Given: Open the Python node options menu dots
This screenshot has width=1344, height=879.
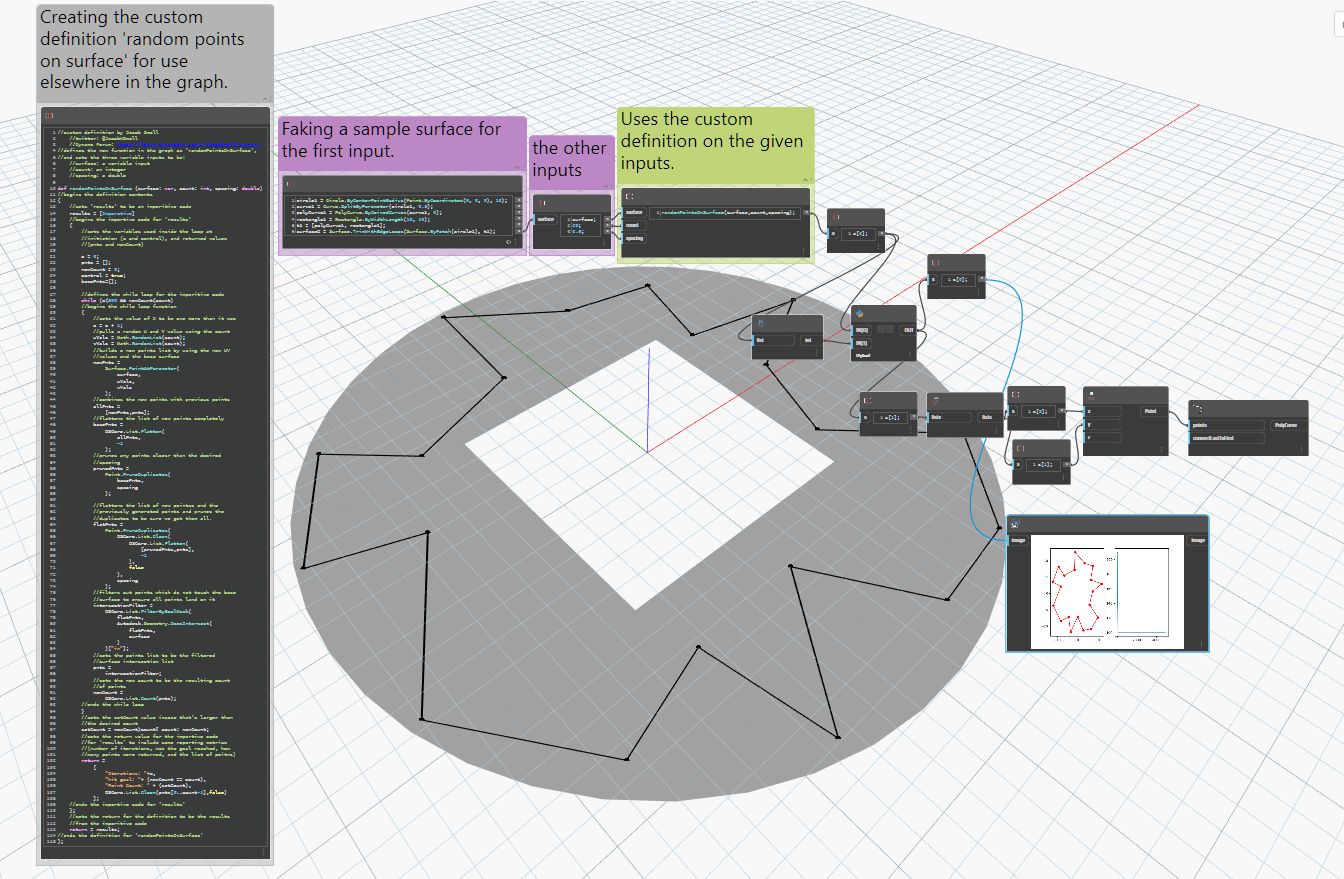Looking at the screenshot, I should (x=909, y=357).
